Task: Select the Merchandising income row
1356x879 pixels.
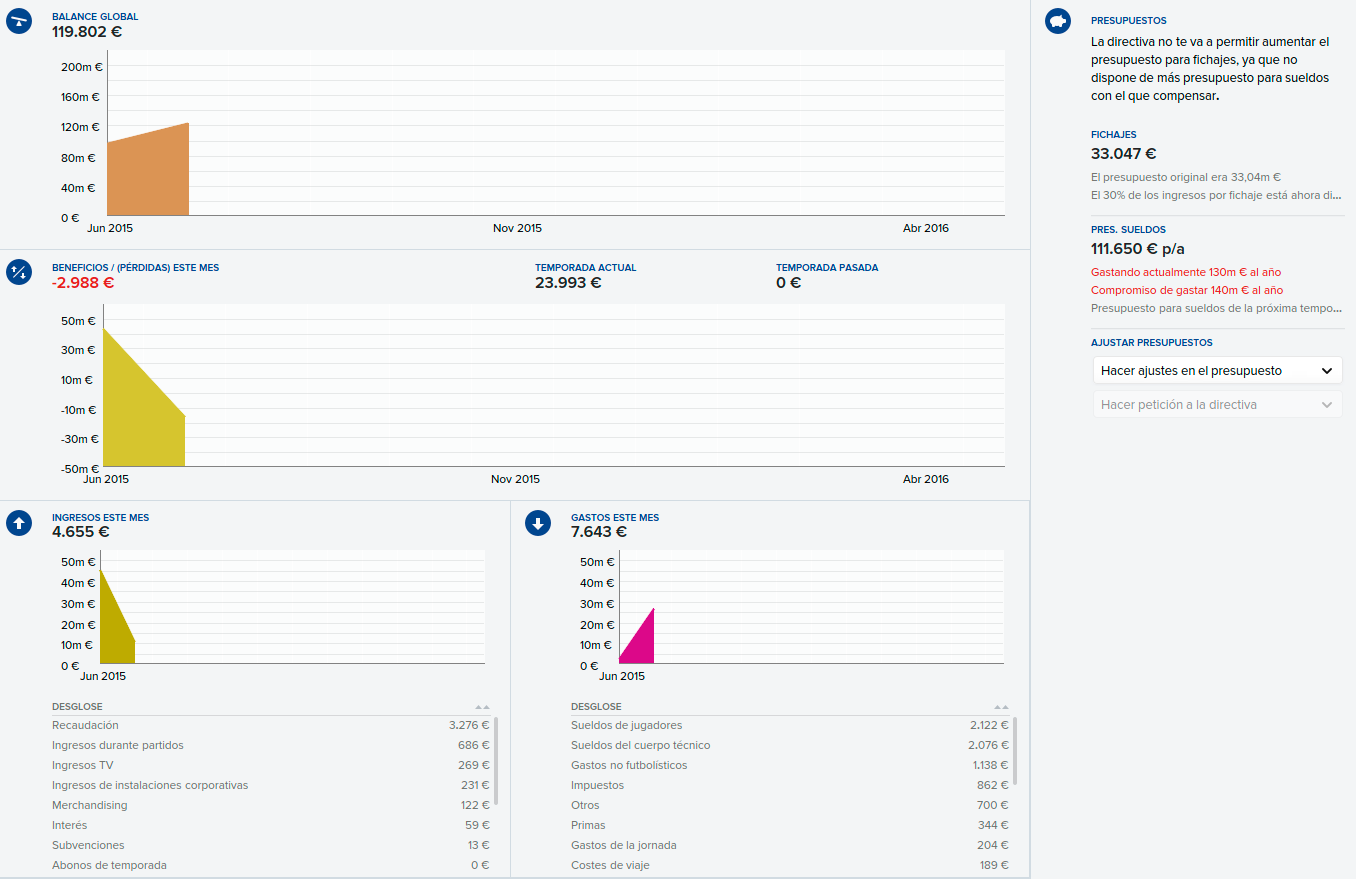Action: pos(271,805)
